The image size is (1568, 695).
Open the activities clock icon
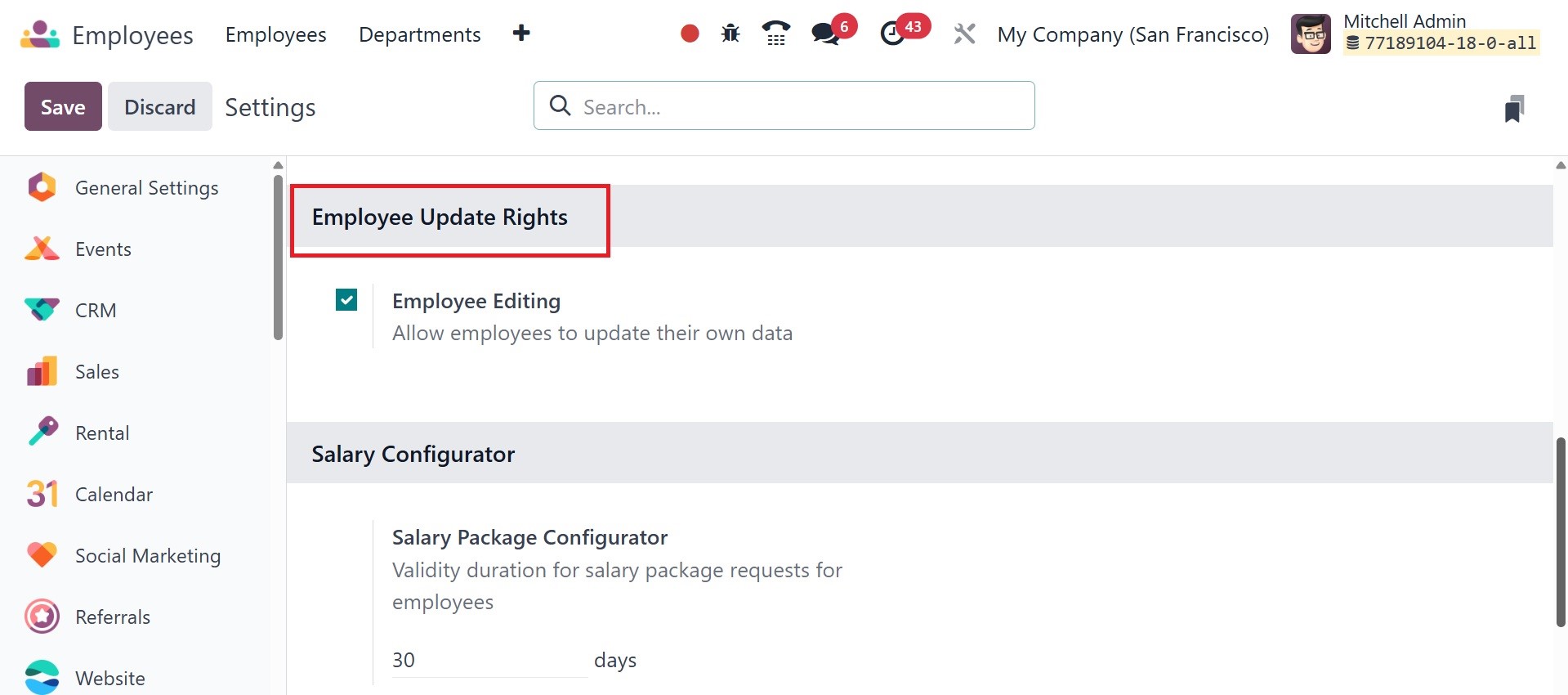892,34
